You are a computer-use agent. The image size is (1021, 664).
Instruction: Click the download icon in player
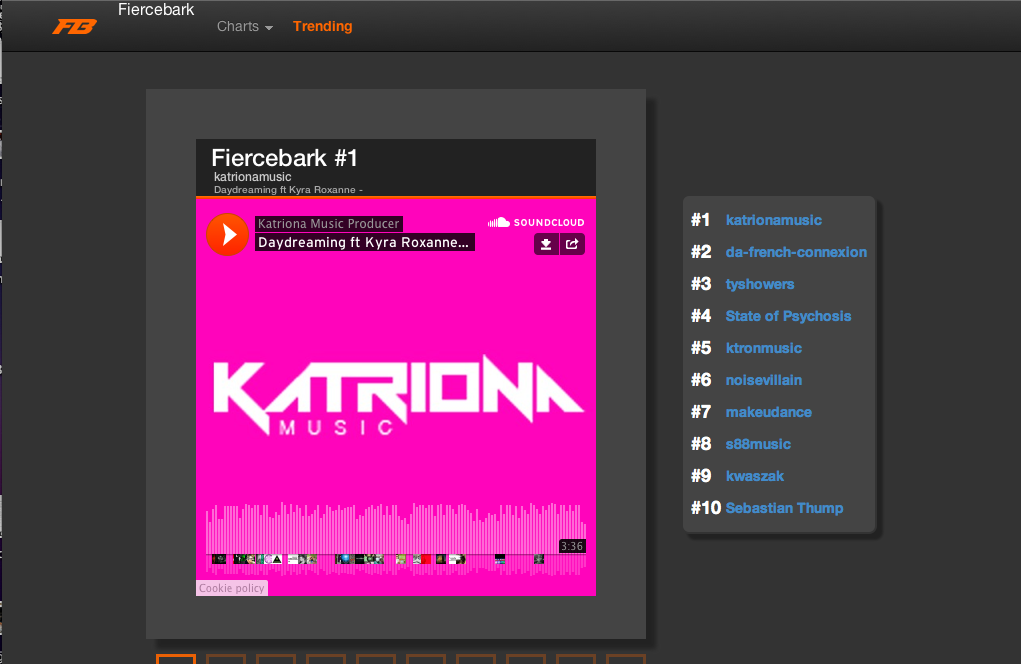546,244
